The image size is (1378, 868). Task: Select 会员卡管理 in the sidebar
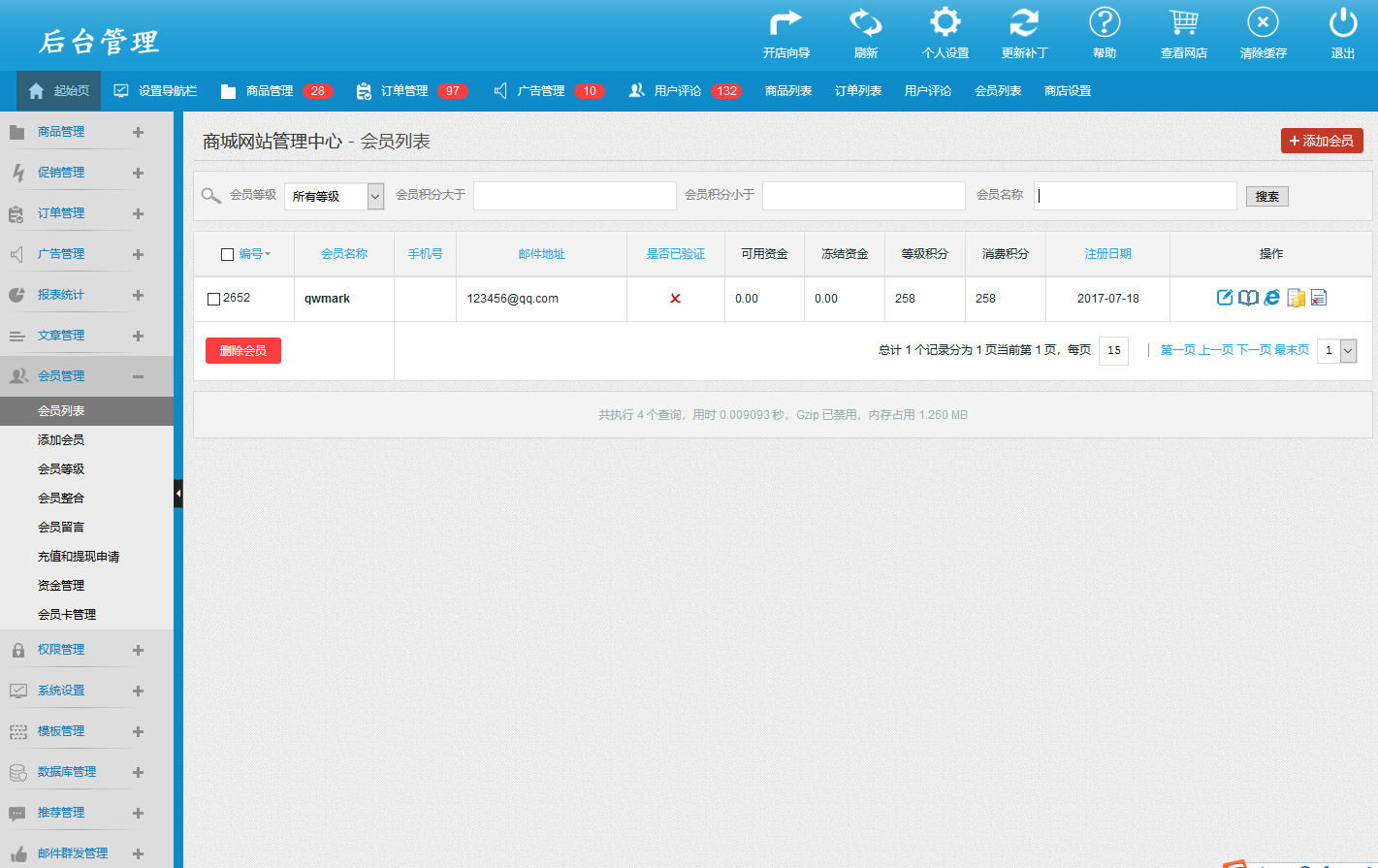(67, 615)
